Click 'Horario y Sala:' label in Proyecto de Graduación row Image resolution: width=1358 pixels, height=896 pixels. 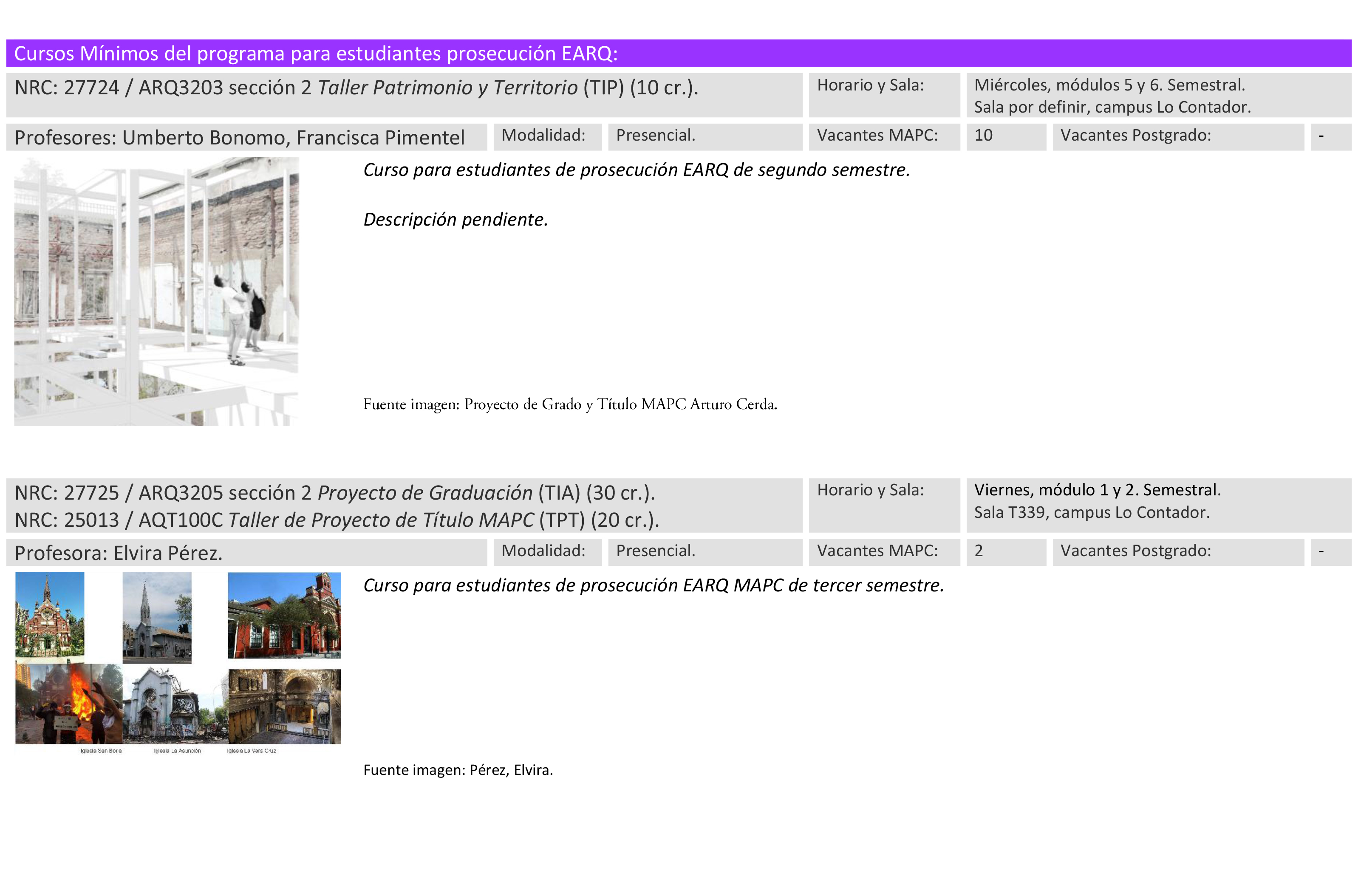click(870, 490)
